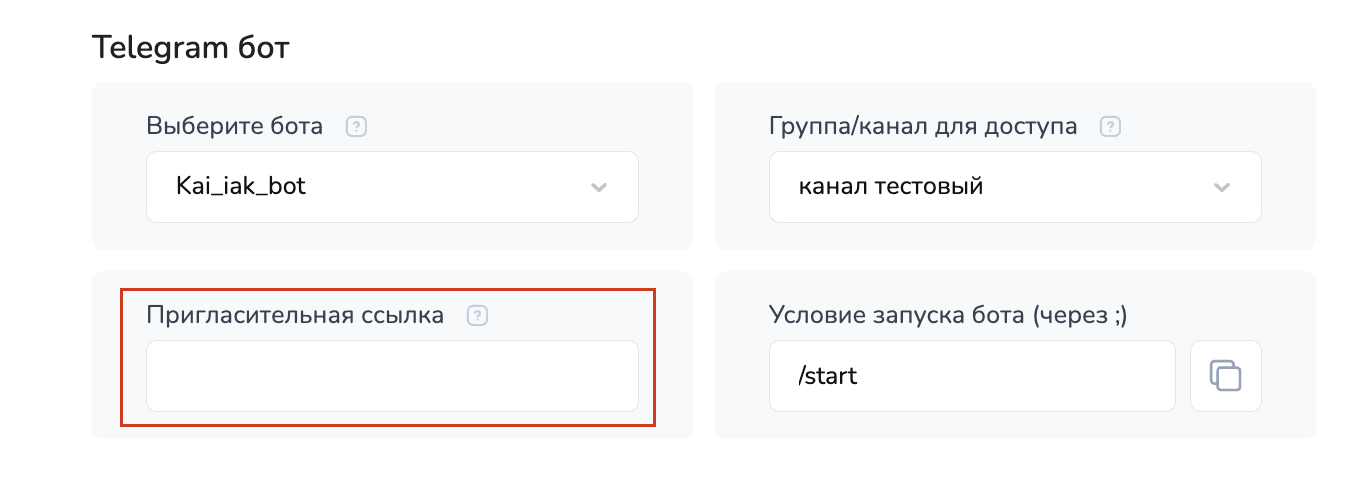
Task: Expand the chevron in Kai_iak_bot selector
Action: [599, 187]
